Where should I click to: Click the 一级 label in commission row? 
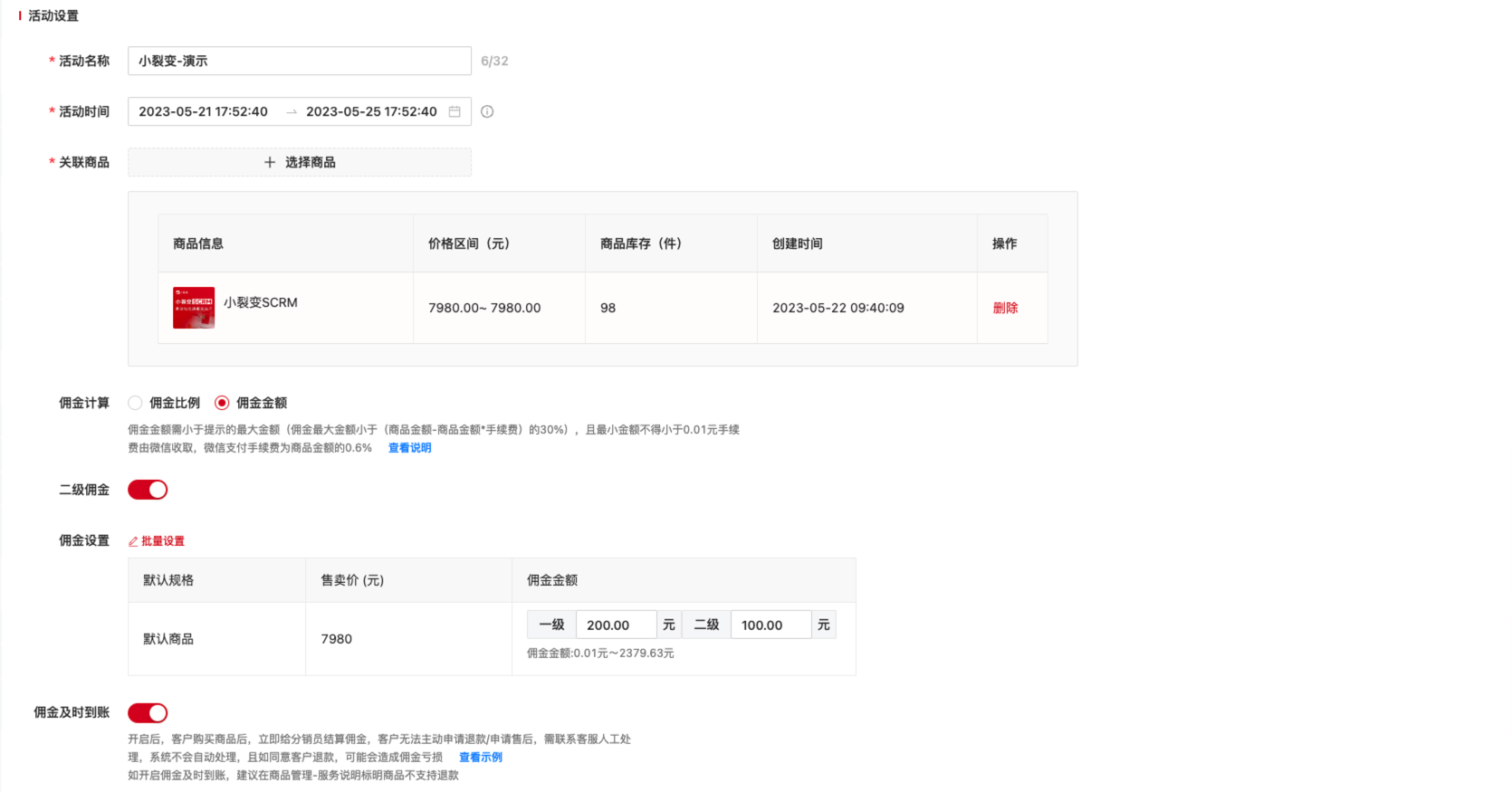coord(551,625)
